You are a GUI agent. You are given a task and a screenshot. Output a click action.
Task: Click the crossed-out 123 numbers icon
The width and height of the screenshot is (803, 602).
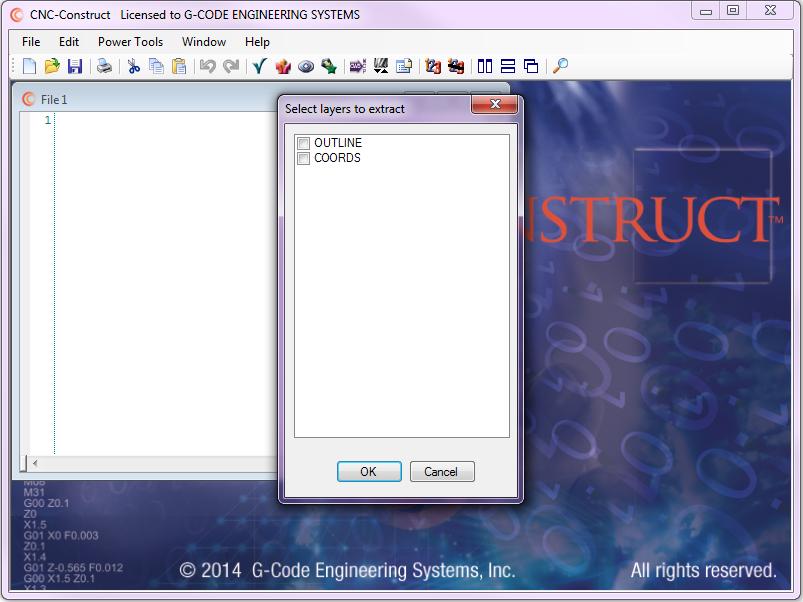click(456, 66)
